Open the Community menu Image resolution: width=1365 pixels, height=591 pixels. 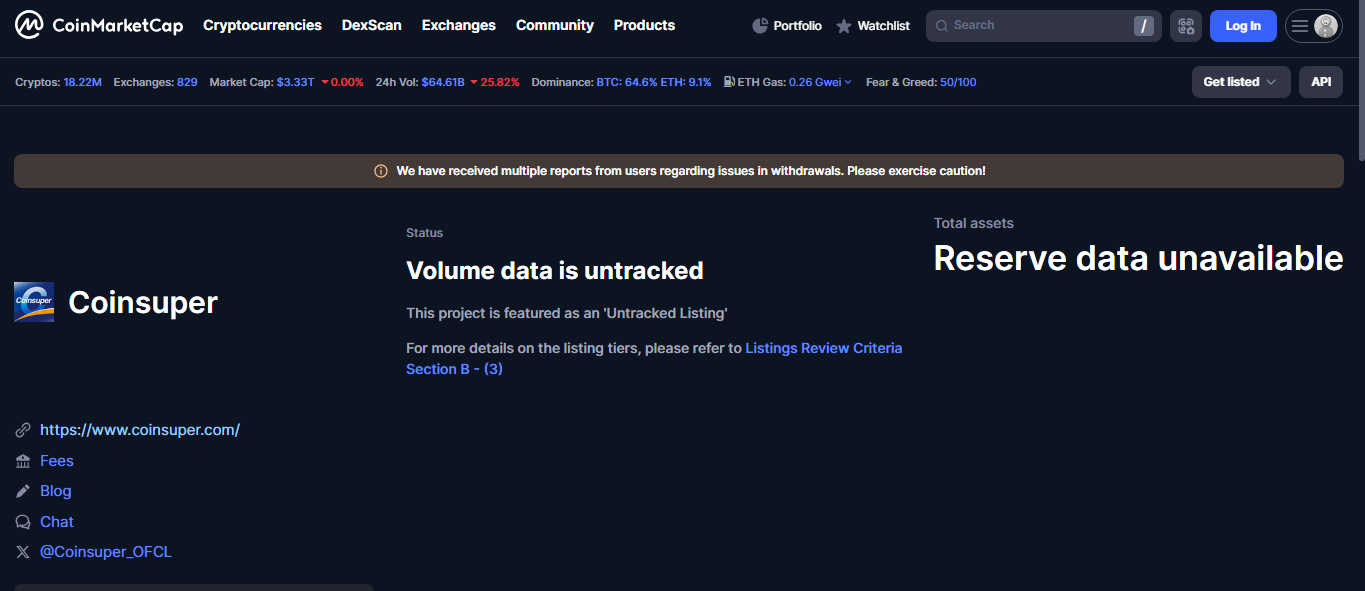(555, 25)
